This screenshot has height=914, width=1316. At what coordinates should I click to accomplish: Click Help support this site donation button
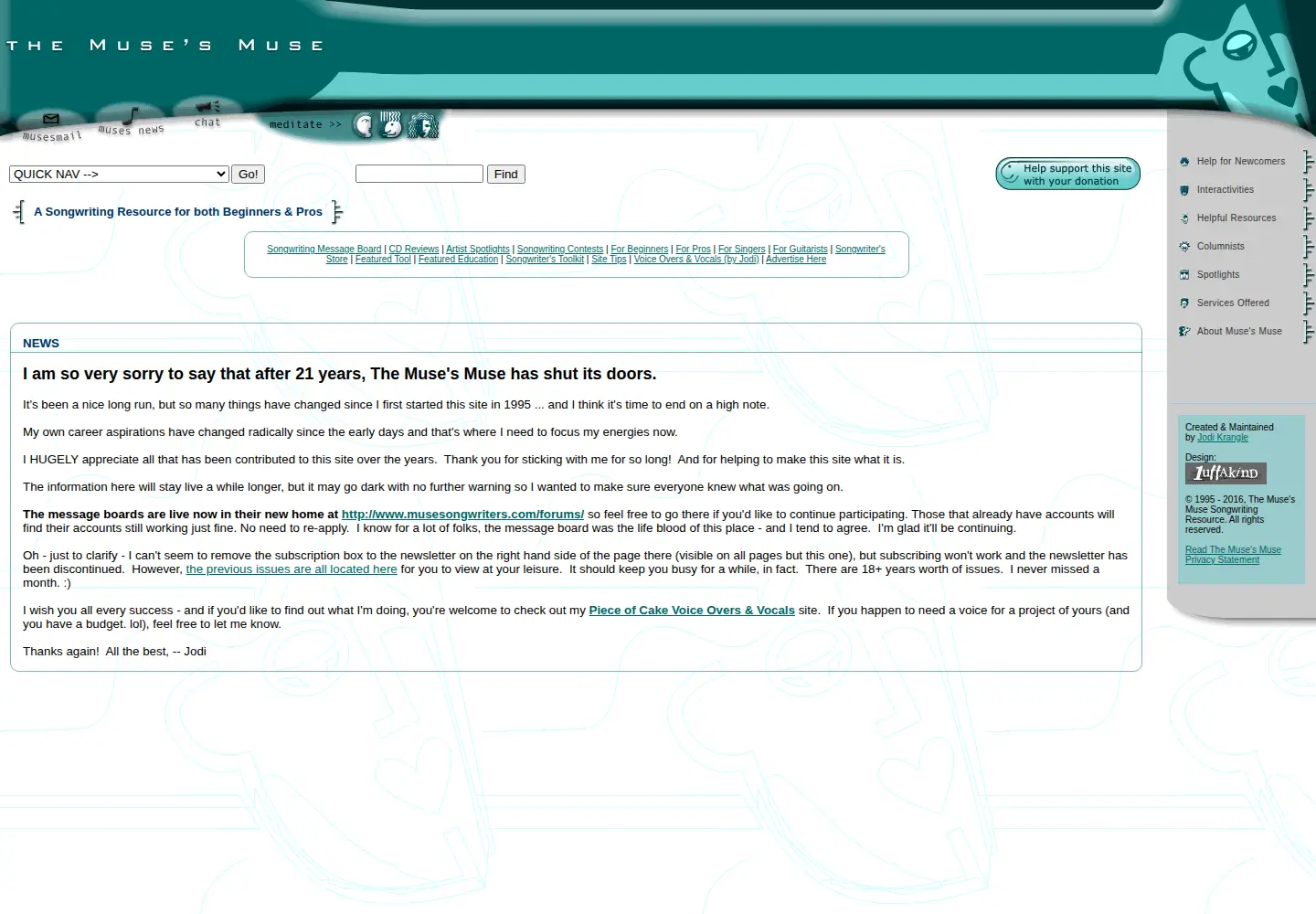pos(1067,174)
